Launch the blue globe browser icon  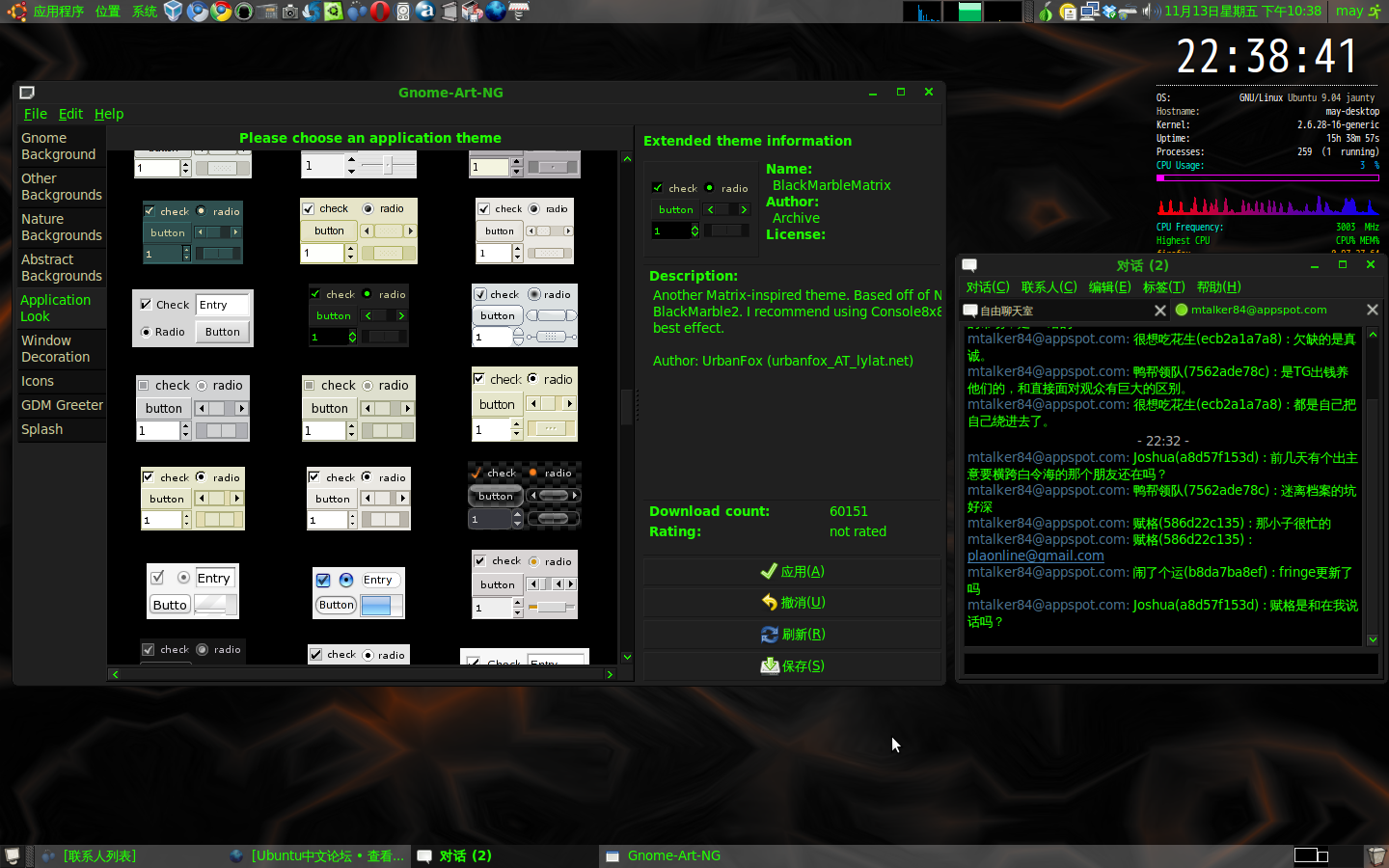(496, 12)
